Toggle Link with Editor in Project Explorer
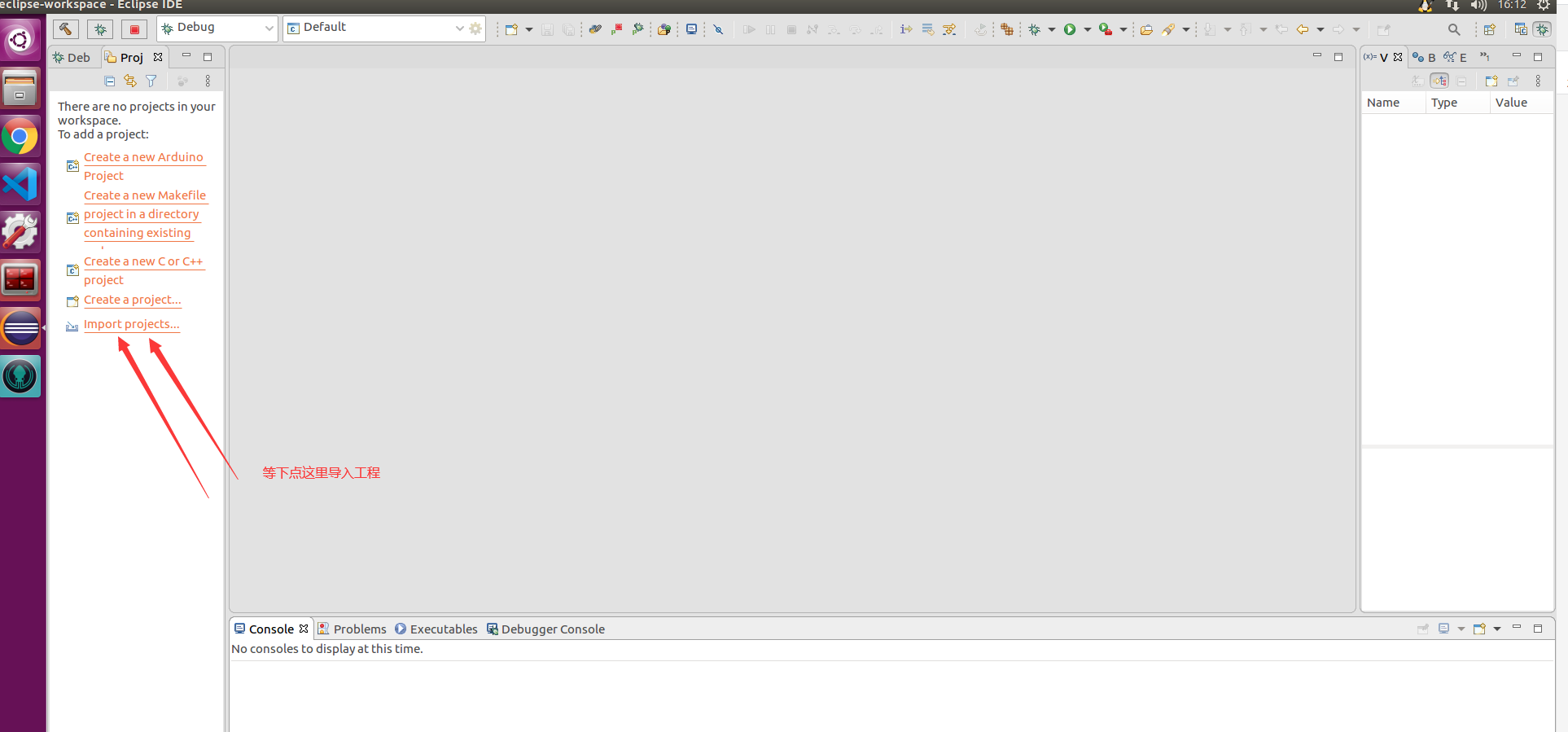 tap(130, 81)
